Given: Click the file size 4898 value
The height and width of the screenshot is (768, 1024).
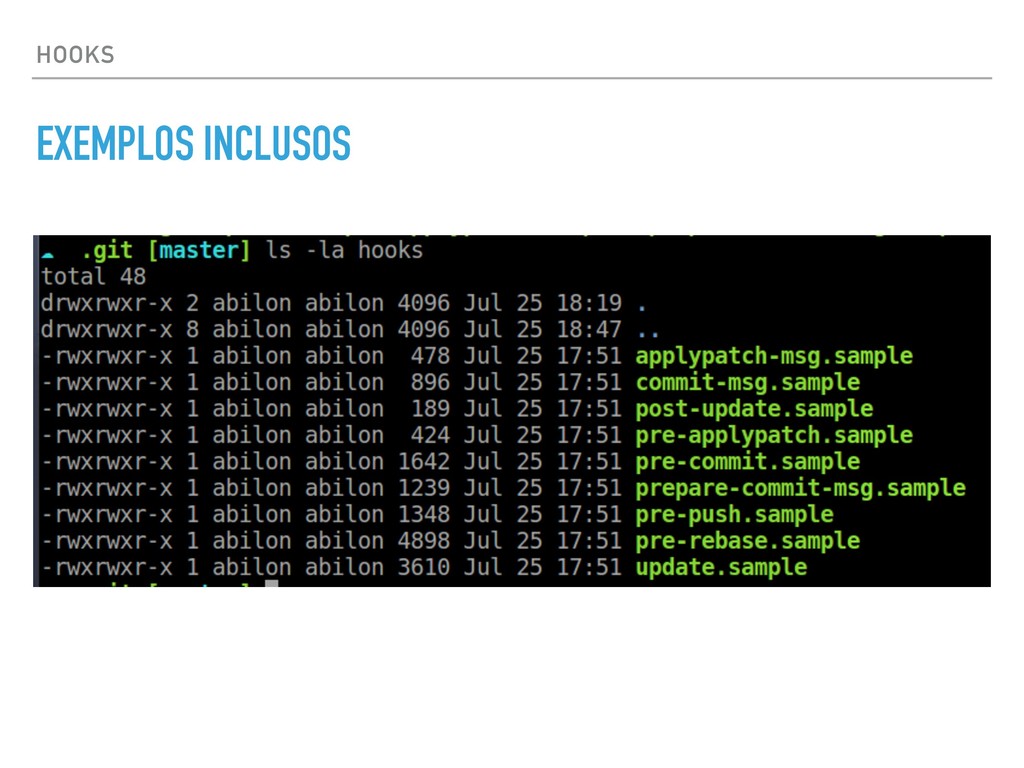Looking at the screenshot, I should pos(423,541).
